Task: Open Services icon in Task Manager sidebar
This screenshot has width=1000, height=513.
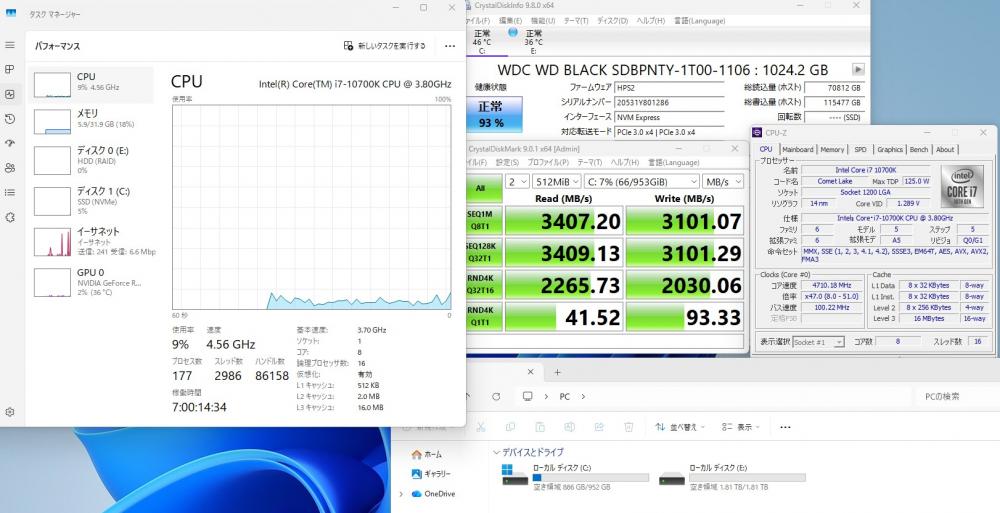Action: (10, 218)
